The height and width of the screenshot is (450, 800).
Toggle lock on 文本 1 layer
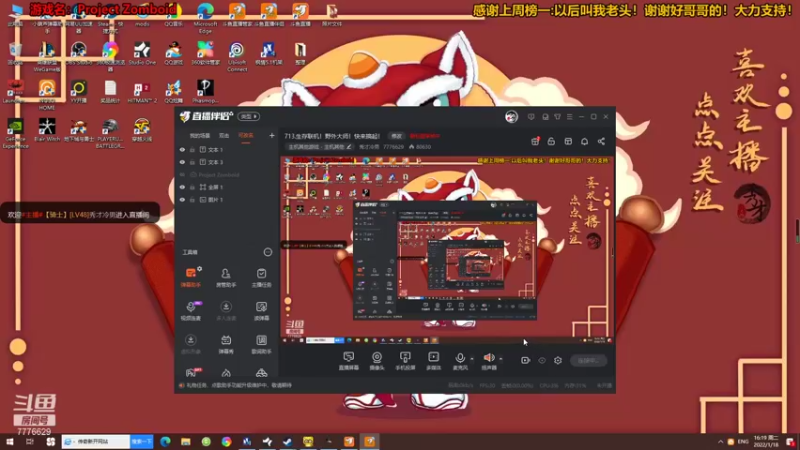click(x=192, y=149)
